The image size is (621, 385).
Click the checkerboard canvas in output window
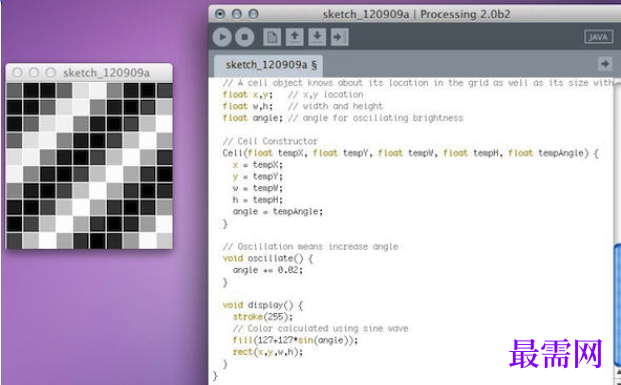(x=90, y=166)
